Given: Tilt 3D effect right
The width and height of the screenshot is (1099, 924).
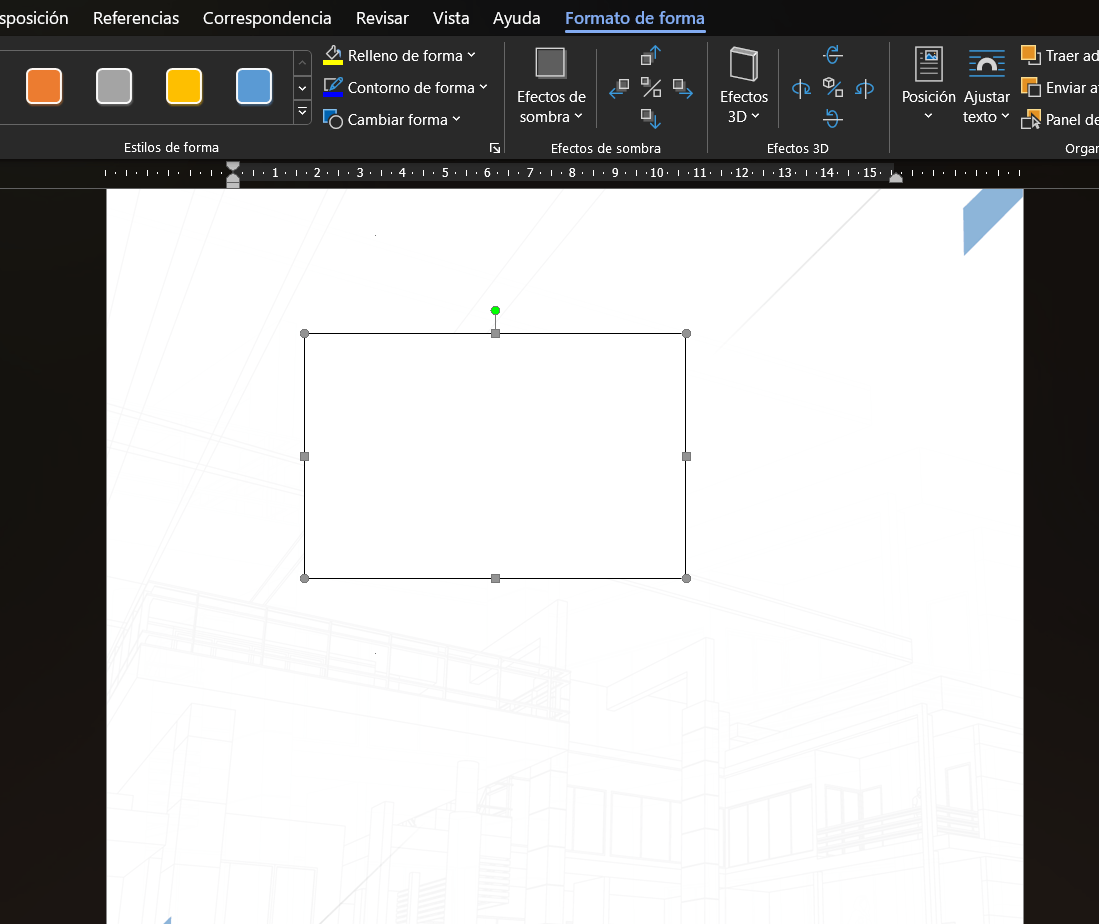Looking at the screenshot, I should (865, 88).
